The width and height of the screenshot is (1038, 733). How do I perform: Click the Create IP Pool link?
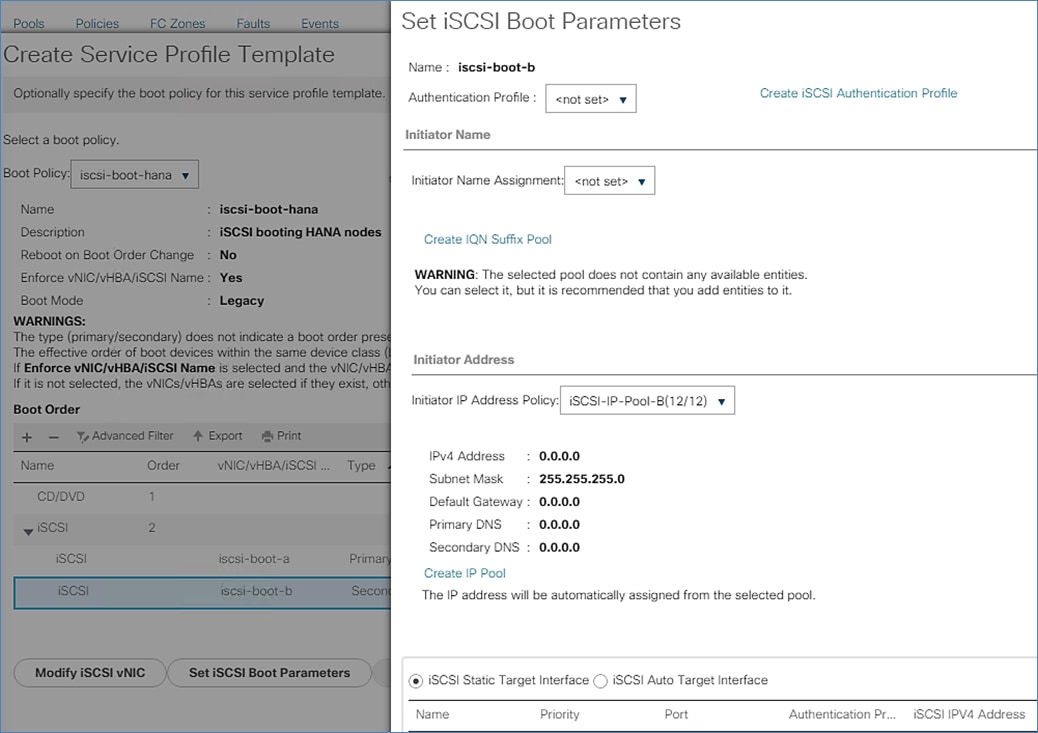(464, 573)
